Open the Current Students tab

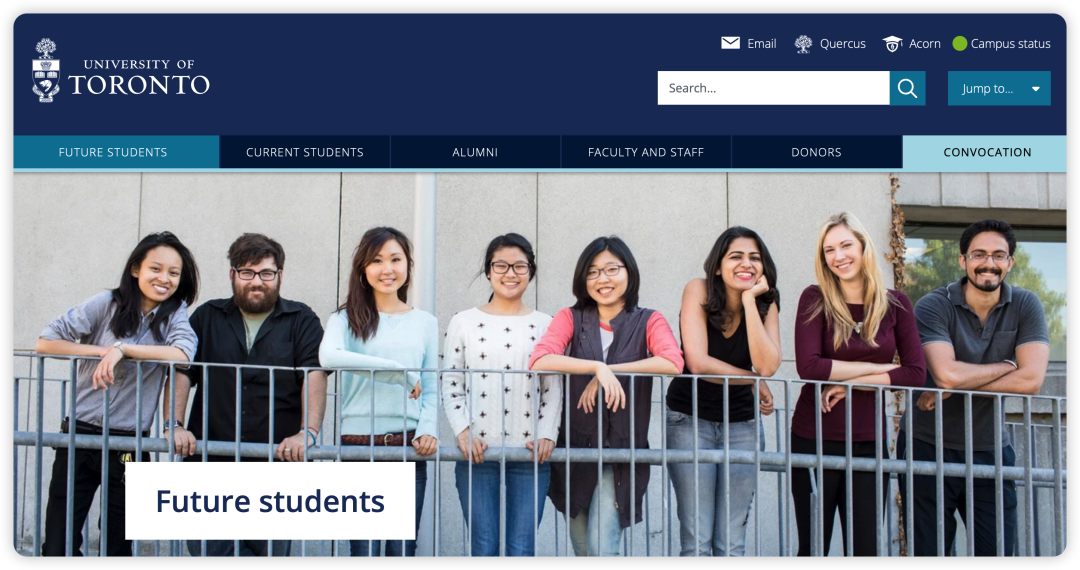pyautogui.click(x=304, y=152)
